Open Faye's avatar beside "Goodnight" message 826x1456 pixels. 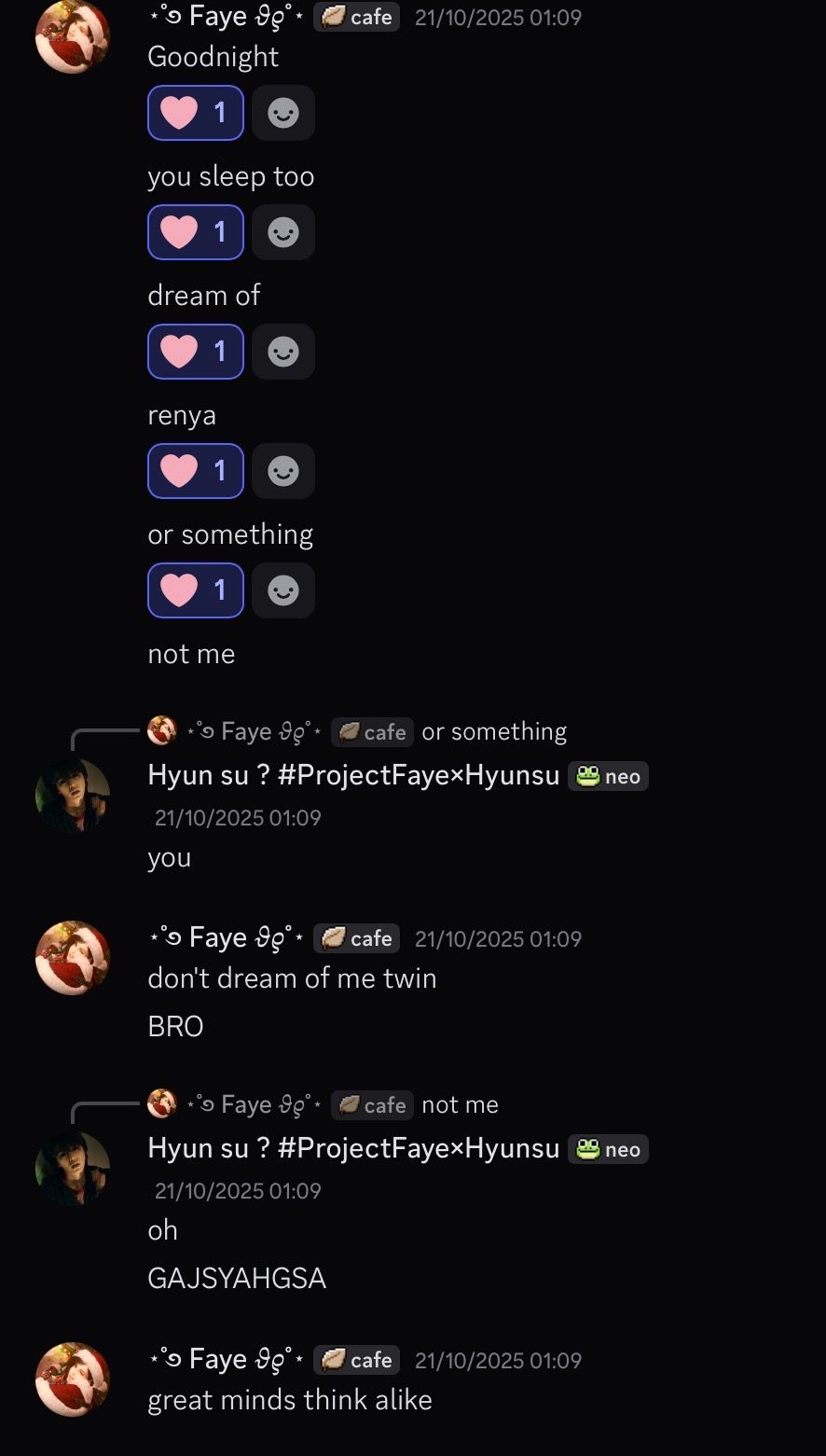coord(73,35)
